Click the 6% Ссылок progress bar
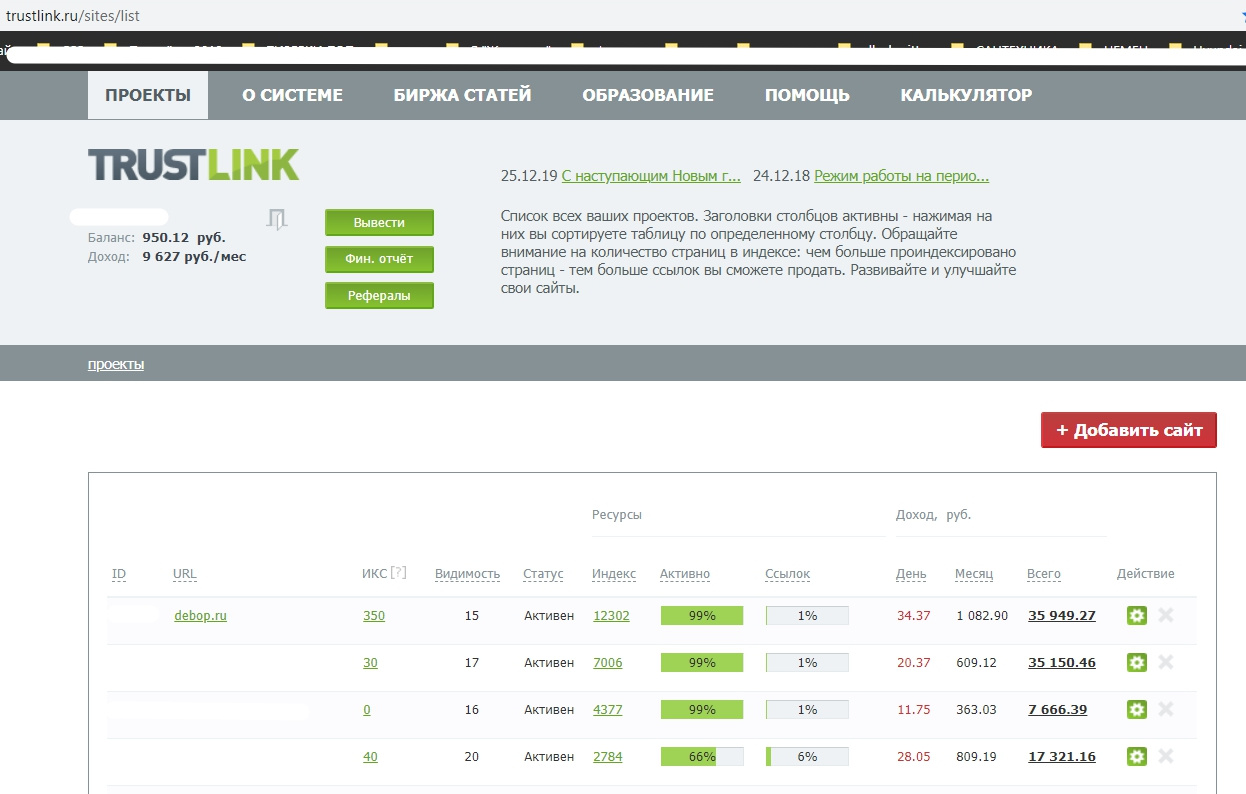Screen dimensions: 1246x794 point(807,757)
